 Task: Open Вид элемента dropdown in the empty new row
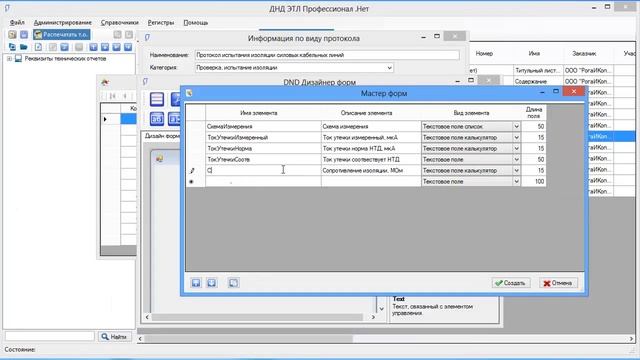point(516,182)
